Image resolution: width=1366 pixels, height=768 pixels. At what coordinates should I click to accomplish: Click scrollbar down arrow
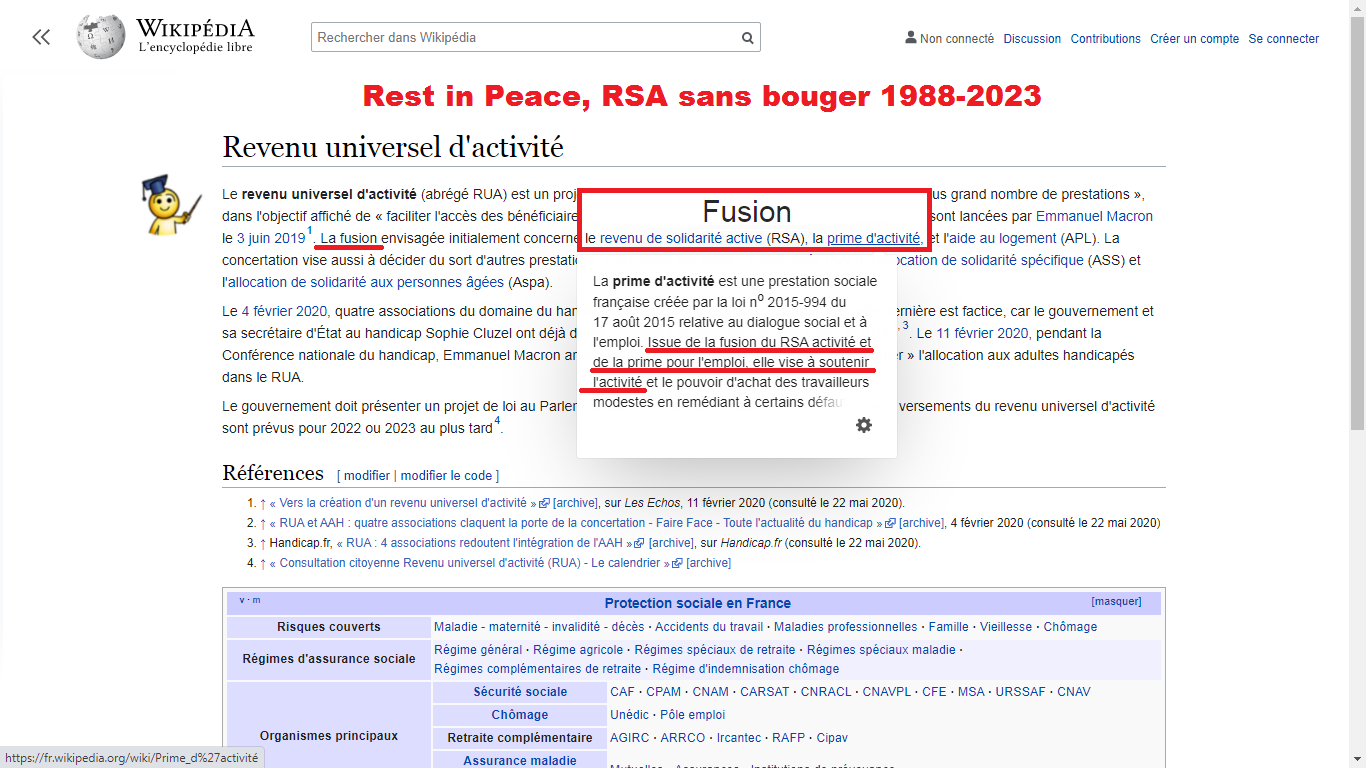(1357, 759)
